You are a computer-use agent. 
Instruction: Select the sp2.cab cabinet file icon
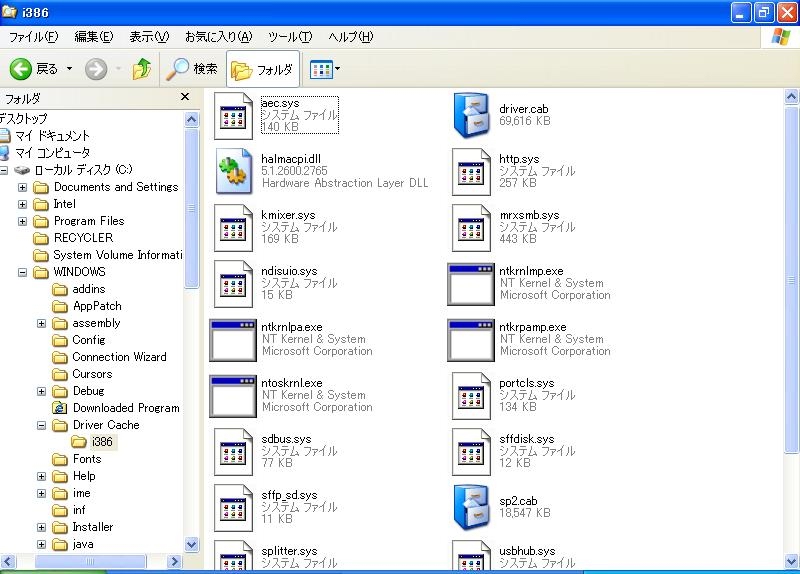tap(470, 507)
